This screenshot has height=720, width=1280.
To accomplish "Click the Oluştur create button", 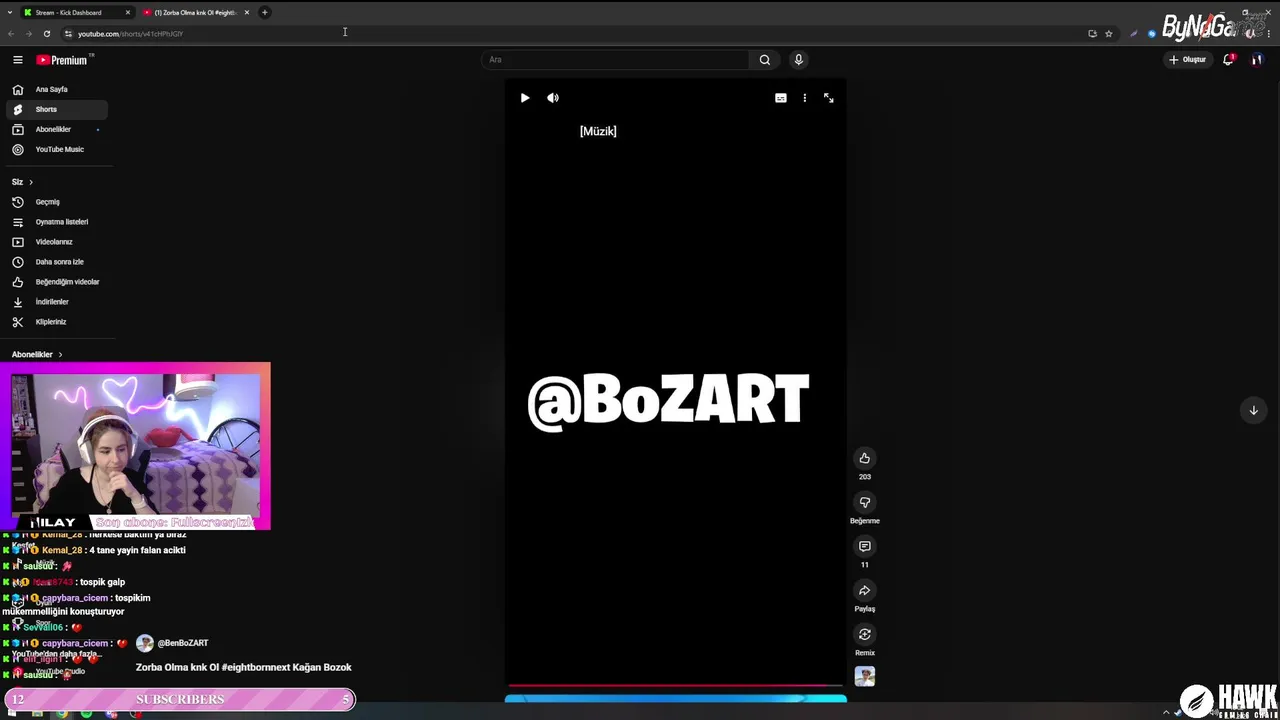I will pyautogui.click(x=1188, y=60).
